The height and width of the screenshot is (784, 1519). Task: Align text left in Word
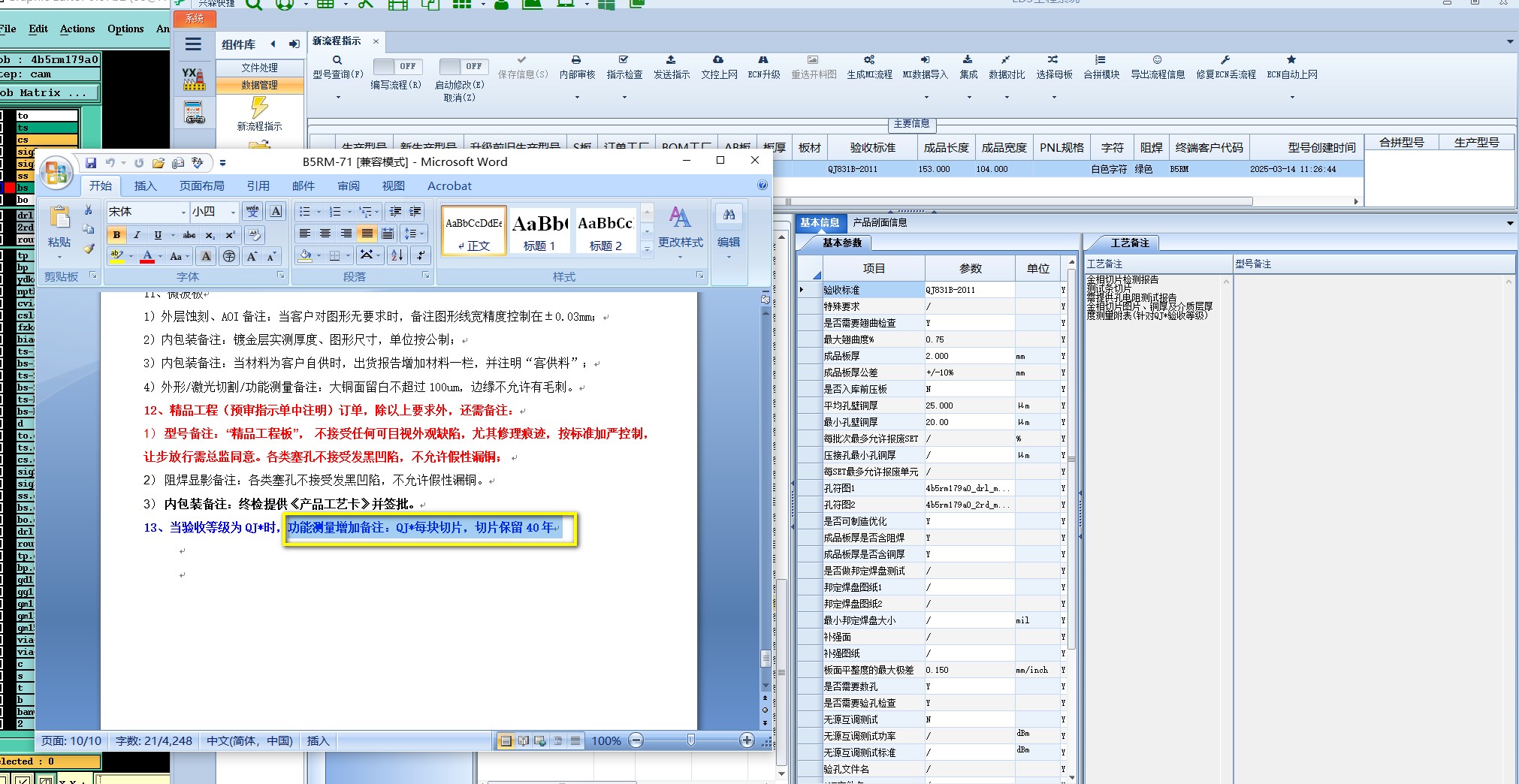pyautogui.click(x=305, y=234)
